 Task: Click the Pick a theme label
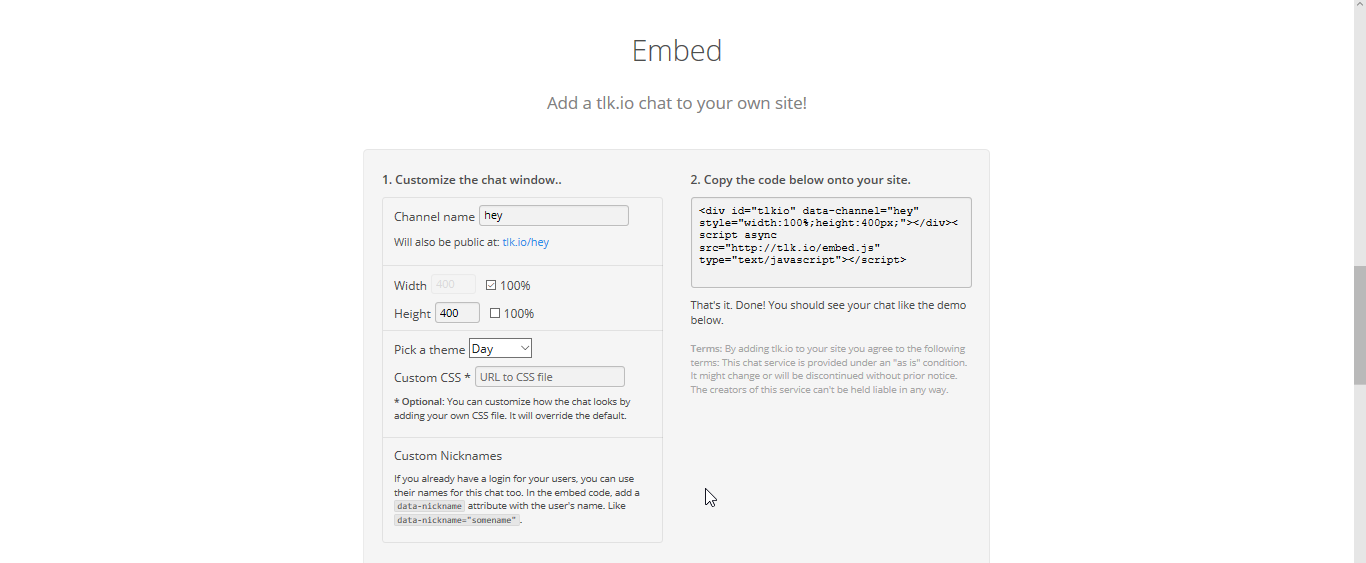[x=429, y=349]
